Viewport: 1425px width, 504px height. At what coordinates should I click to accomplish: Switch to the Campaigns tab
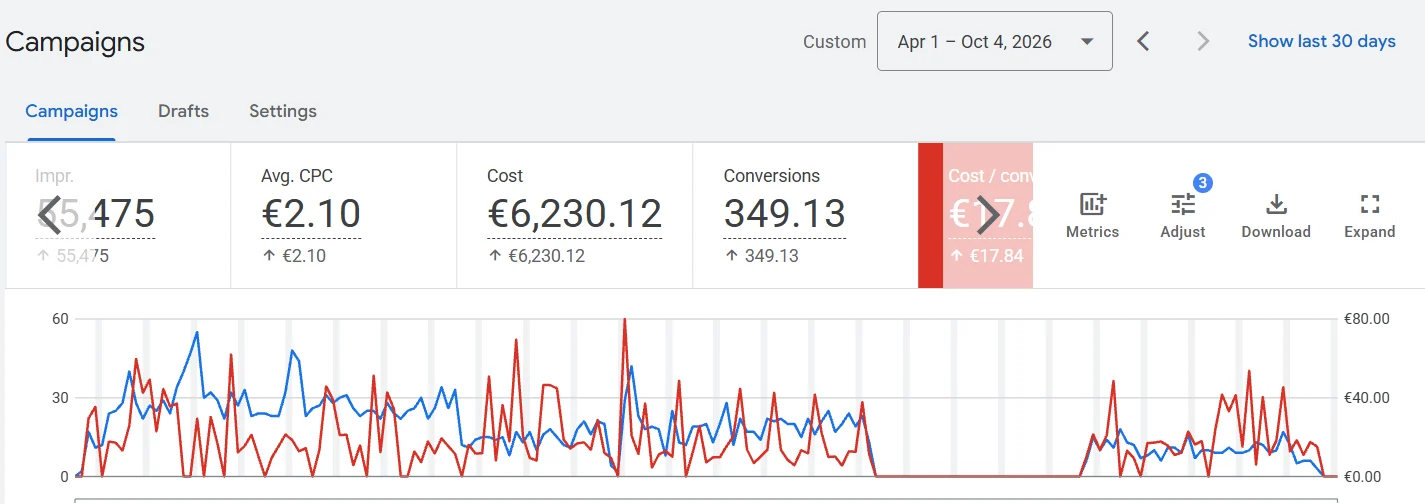(71, 111)
